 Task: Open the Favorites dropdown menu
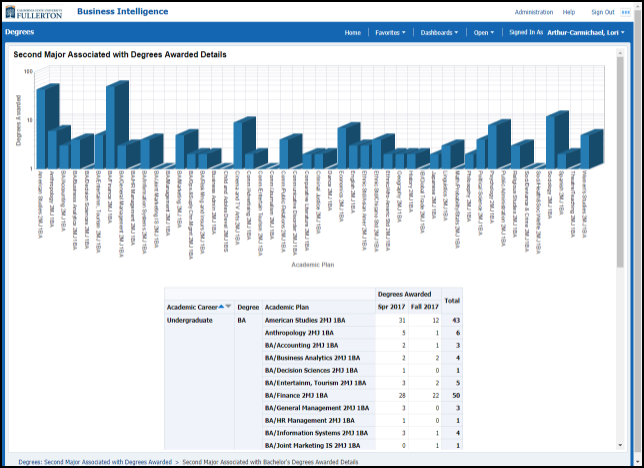tap(390, 32)
